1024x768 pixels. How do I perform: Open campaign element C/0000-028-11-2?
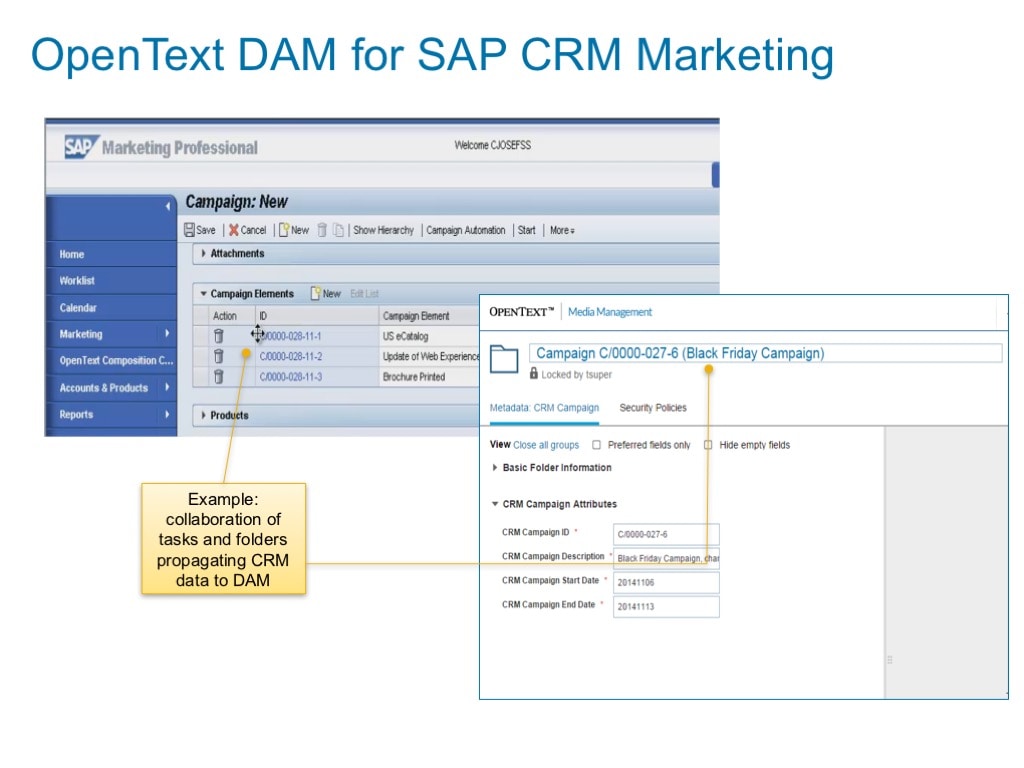point(291,357)
